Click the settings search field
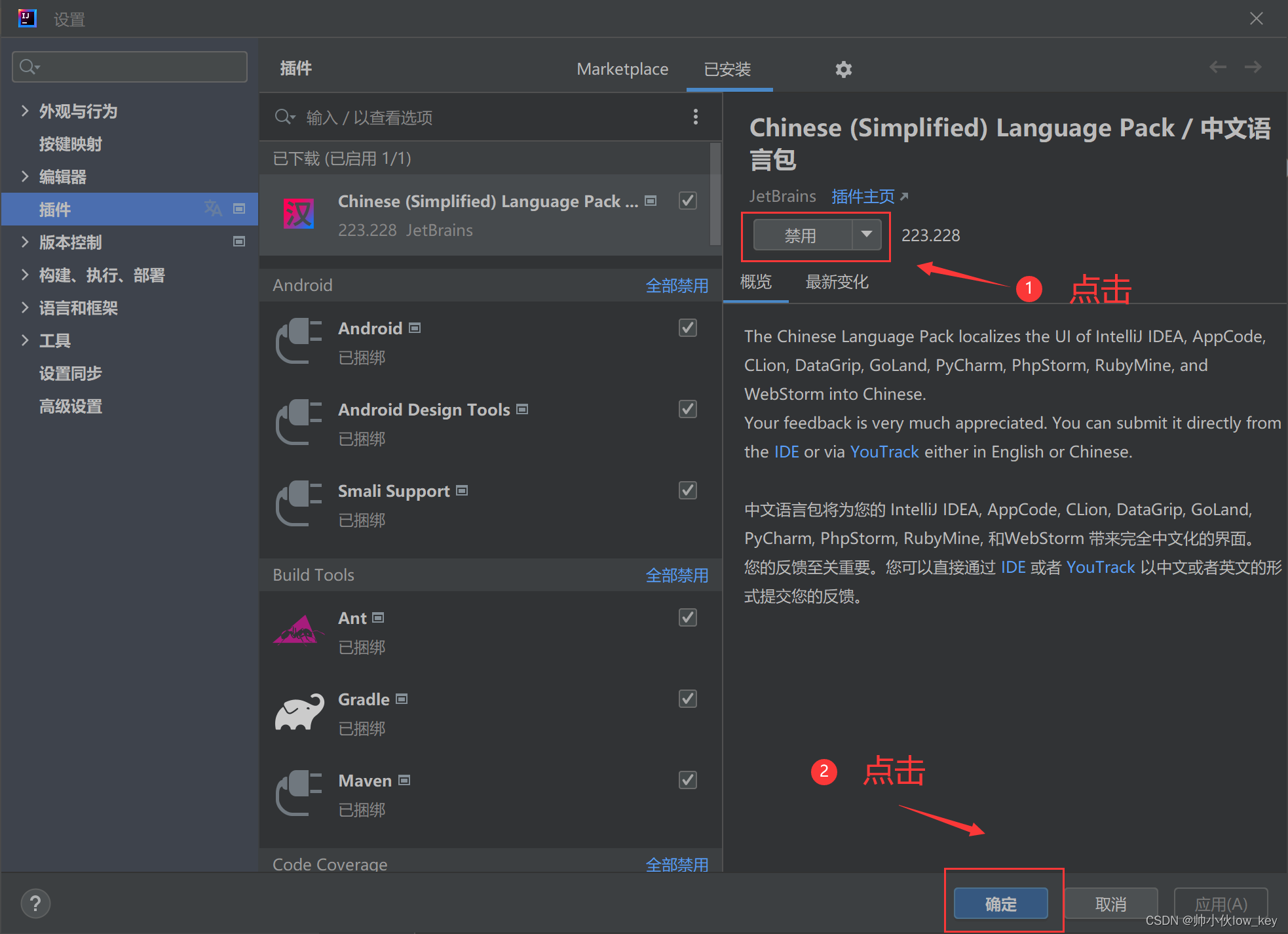The height and width of the screenshot is (934, 1288). point(130,67)
